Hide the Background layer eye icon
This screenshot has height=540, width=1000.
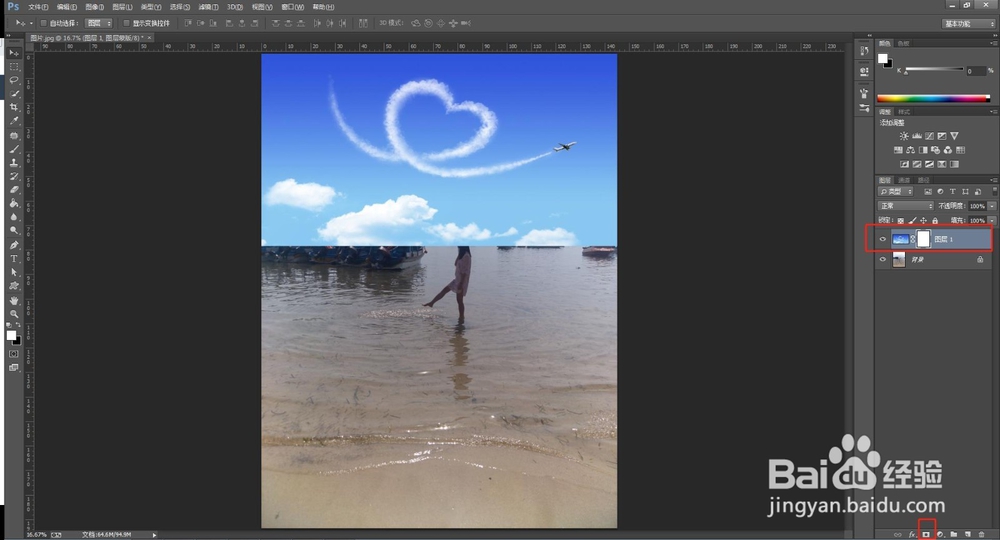click(x=883, y=259)
